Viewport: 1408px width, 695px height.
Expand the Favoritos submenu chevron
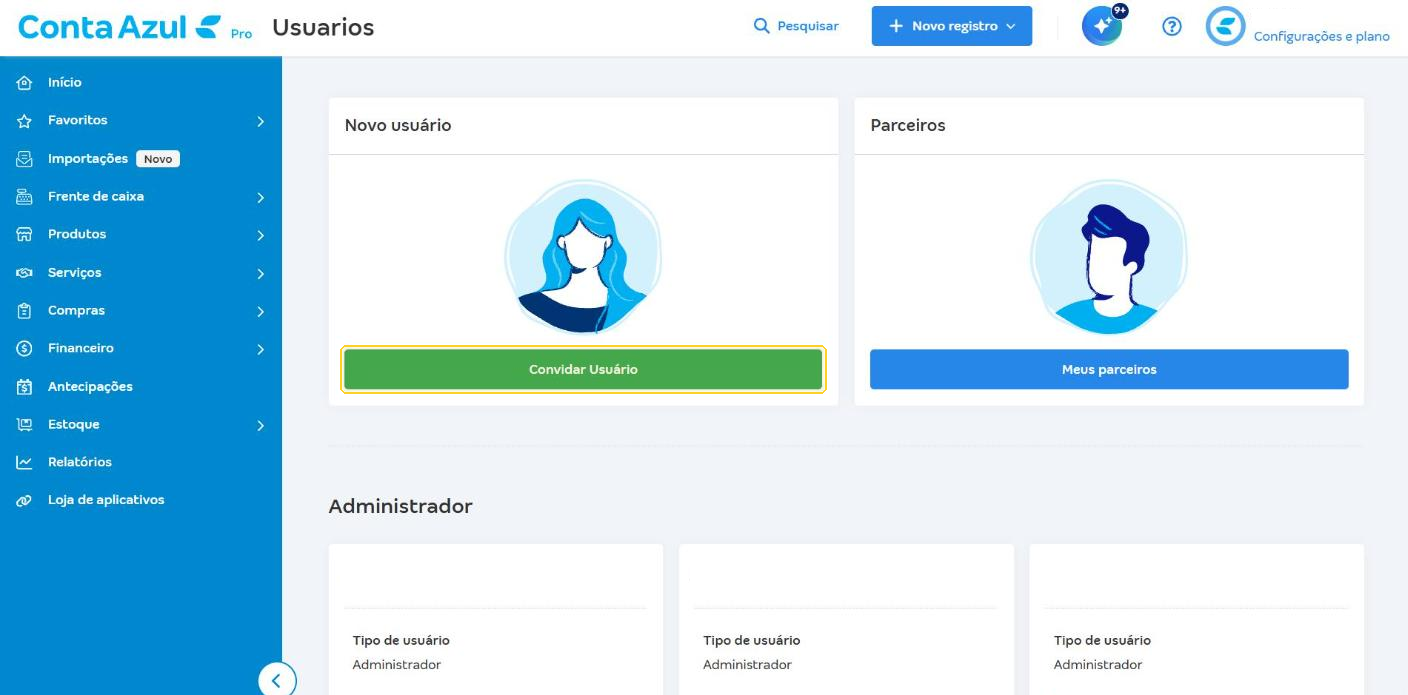pos(260,121)
